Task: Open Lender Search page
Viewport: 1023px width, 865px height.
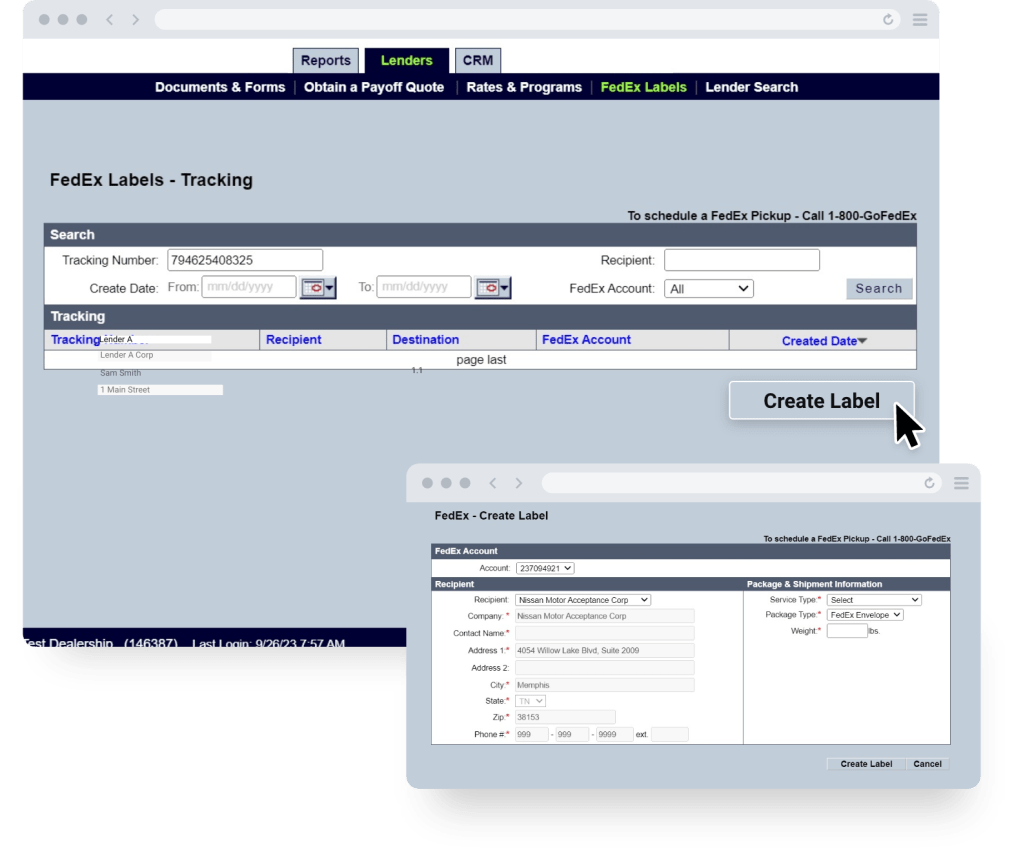Action: pyautogui.click(x=752, y=87)
